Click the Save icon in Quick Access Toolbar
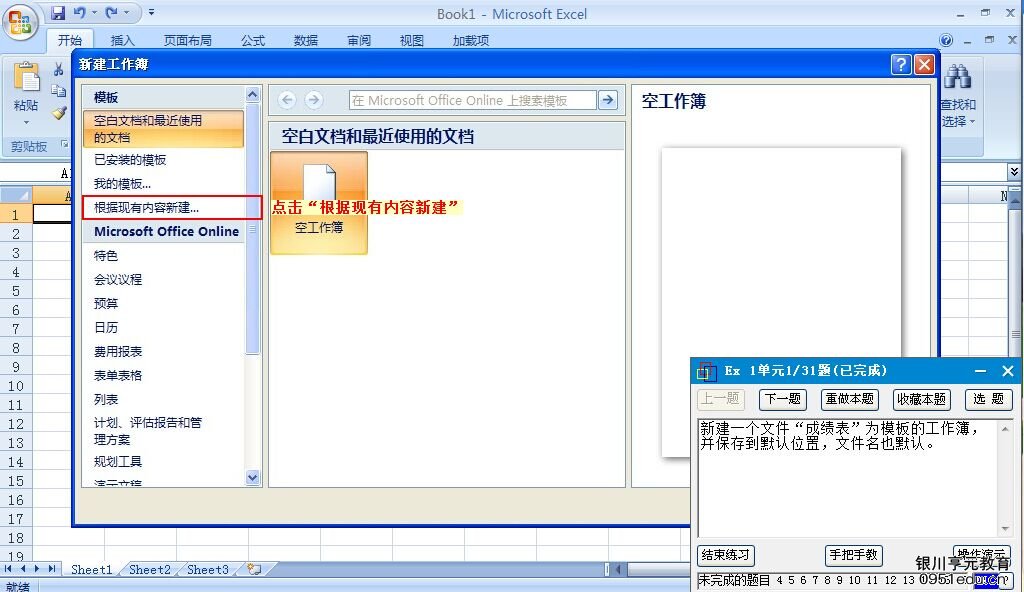The height and width of the screenshot is (592, 1024). coord(58,13)
